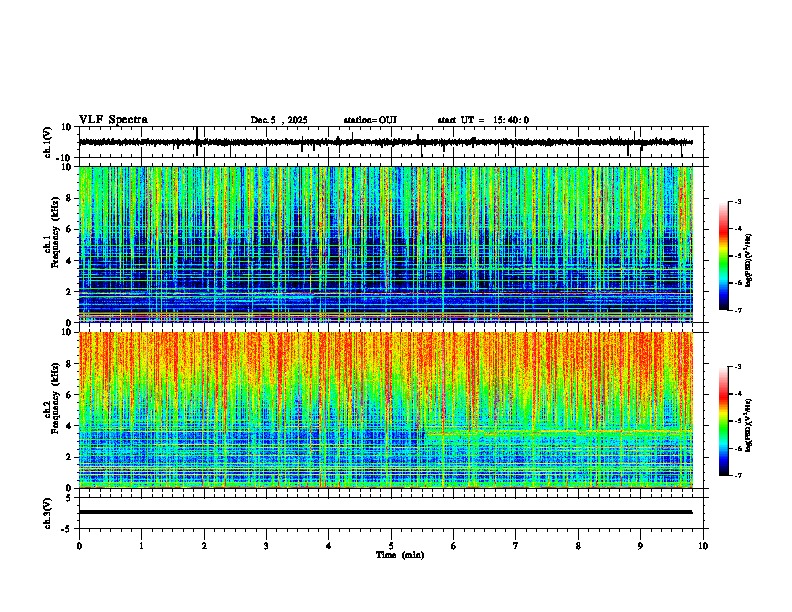
Task: Click the 'Time (min)' x-axis label
Action: point(400,555)
